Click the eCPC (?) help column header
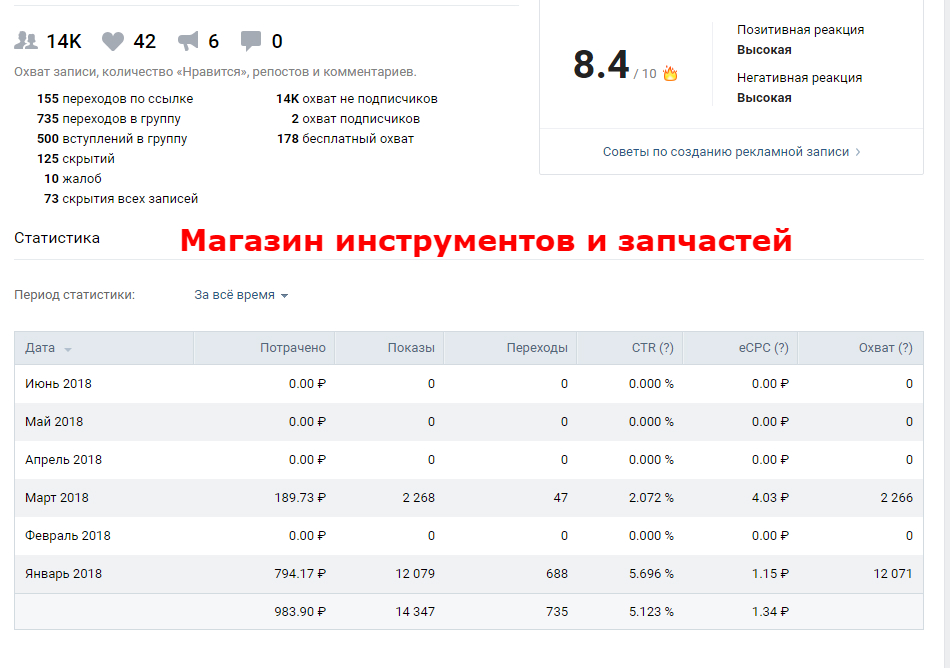950x668 pixels. point(763,348)
